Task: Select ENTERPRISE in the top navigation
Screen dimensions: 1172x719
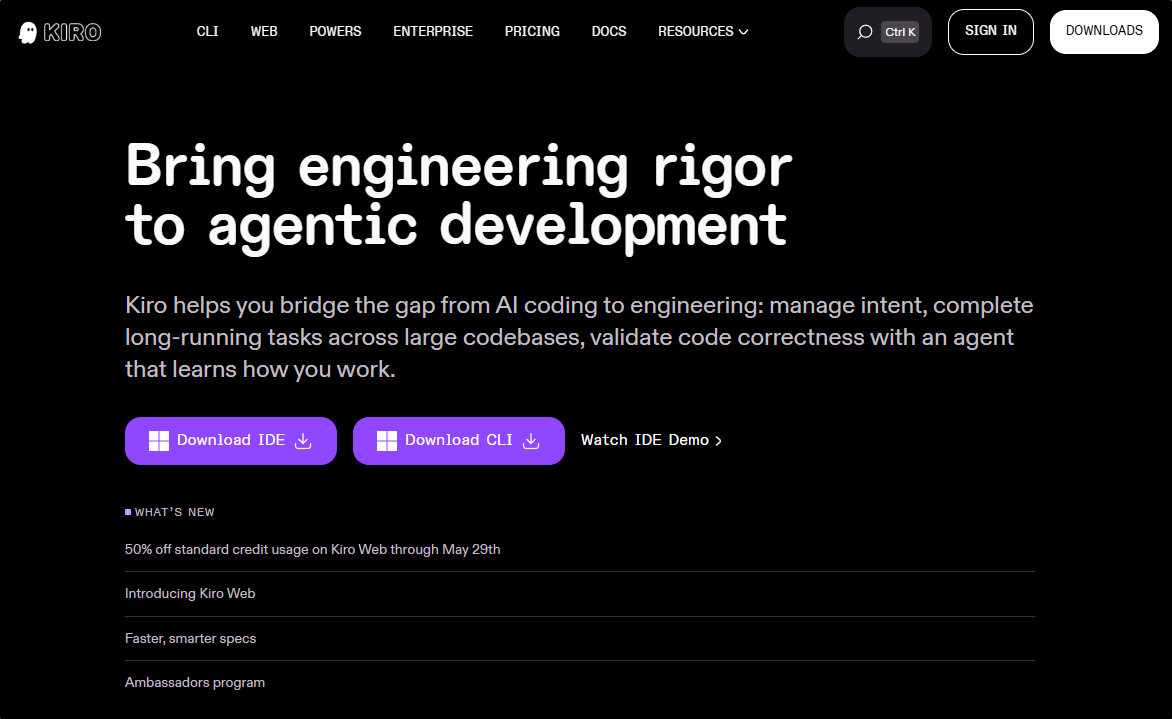Action: tap(433, 31)
